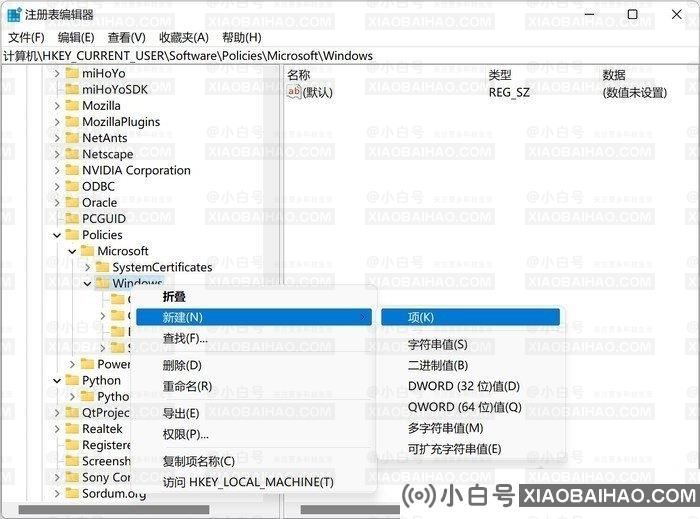Click the Power folder icon
The width and height of the screenshot is (700, 519).
(87, 364)
